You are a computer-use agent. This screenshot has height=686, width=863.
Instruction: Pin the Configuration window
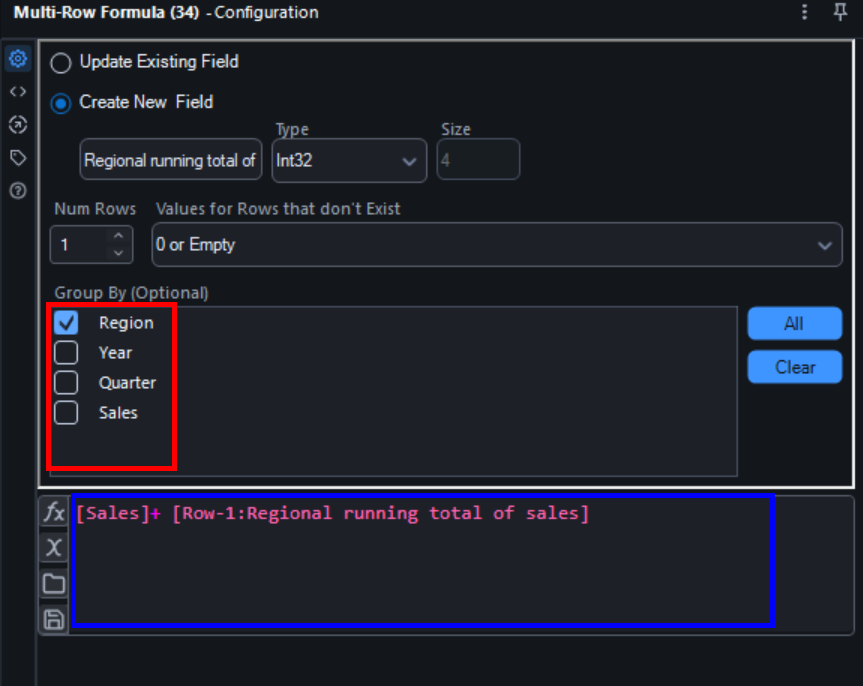click(840, 12)
